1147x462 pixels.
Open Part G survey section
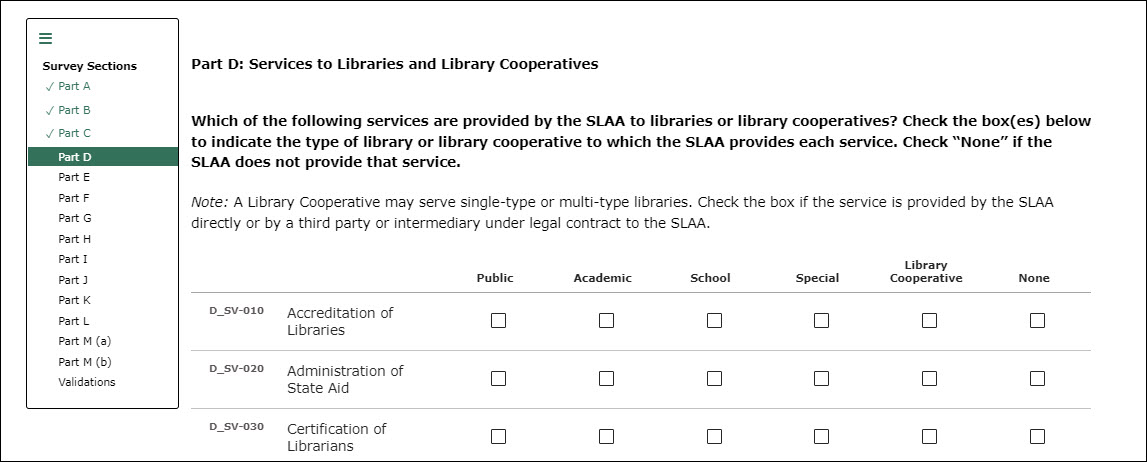74,218
